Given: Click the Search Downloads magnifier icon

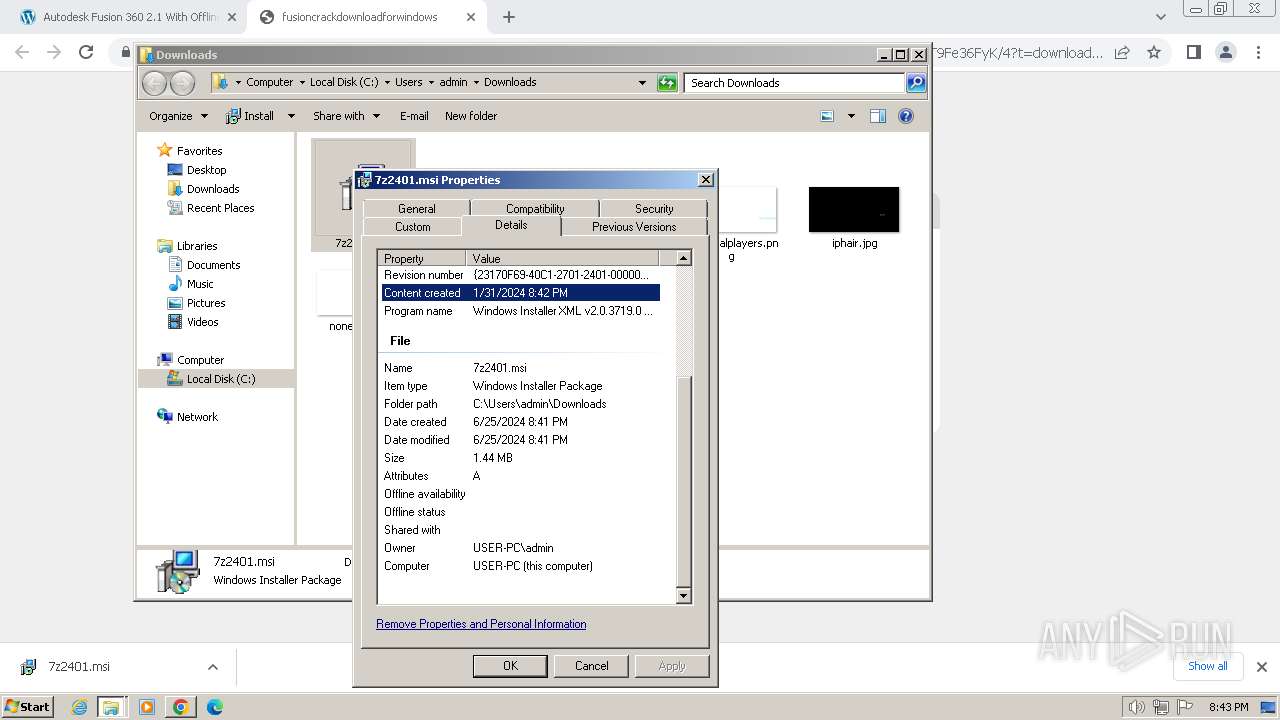Looking at the screenshot, I should pyautogui.click(x=915, y=83).
